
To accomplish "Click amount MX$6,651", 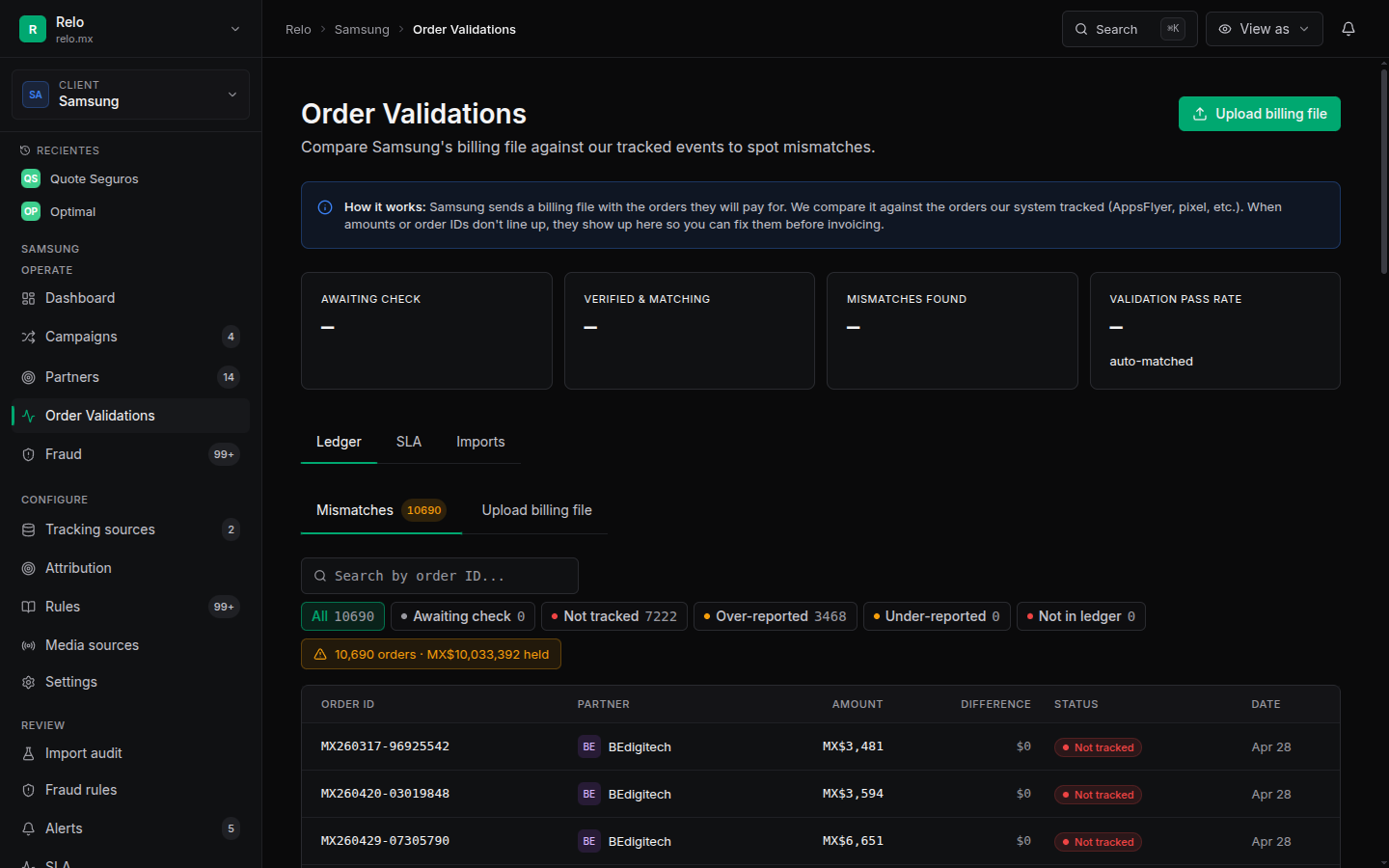I will point(853,841).
